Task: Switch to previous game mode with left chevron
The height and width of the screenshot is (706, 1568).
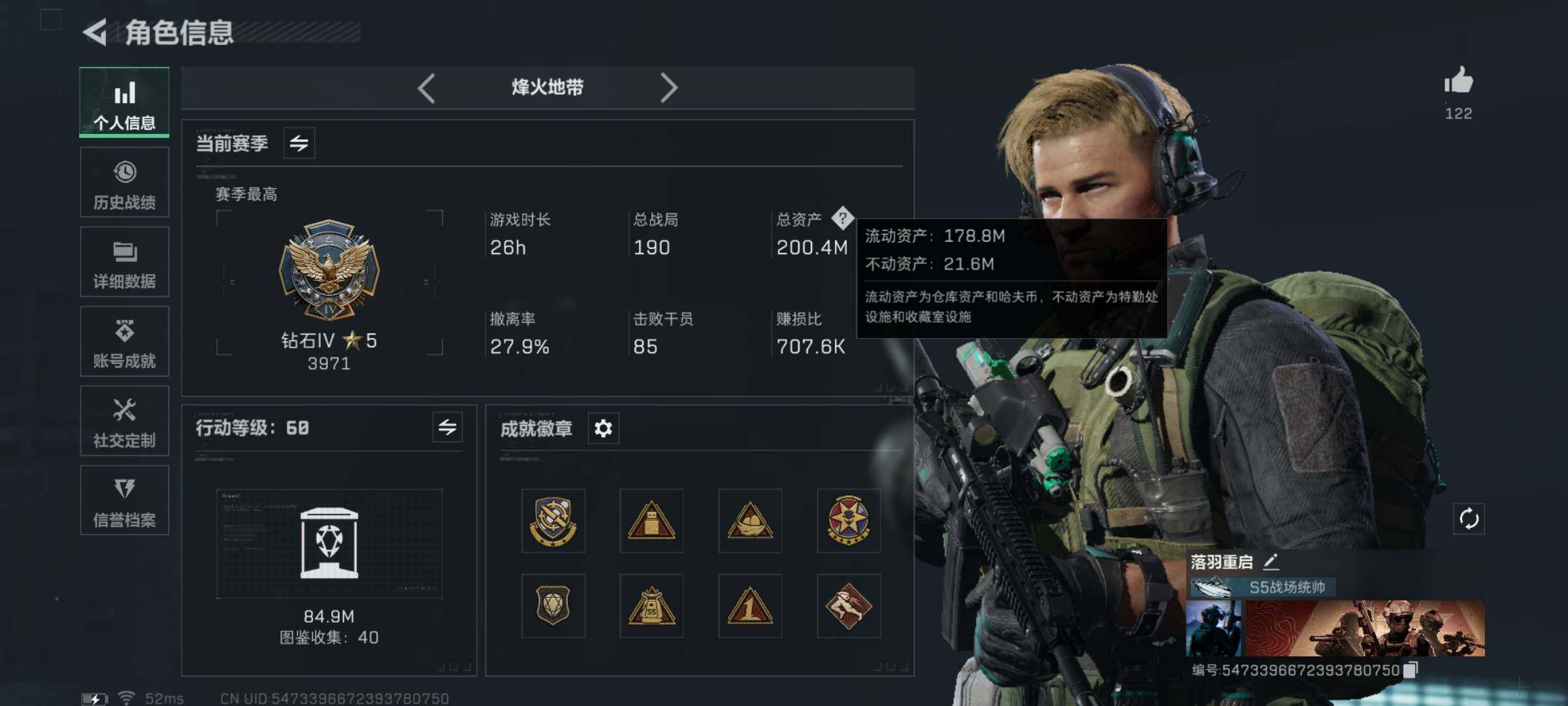Action: click(426, 88)
